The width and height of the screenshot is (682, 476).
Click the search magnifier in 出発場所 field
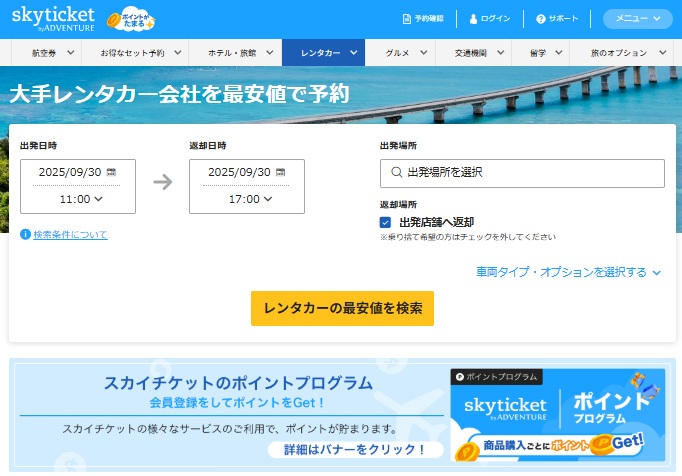tap(396, 172)
